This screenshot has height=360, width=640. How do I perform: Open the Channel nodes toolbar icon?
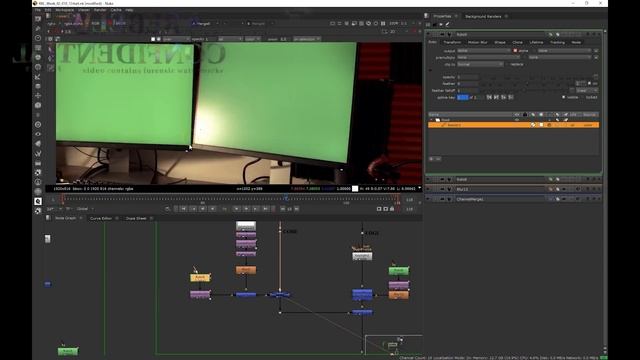[x=38, y=48]
